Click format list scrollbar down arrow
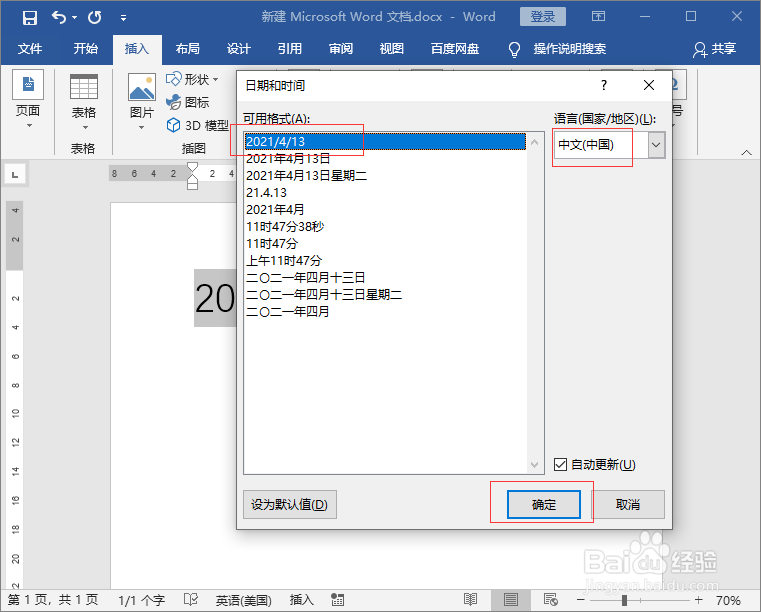The image size is (761, 612). coord(534,464)
